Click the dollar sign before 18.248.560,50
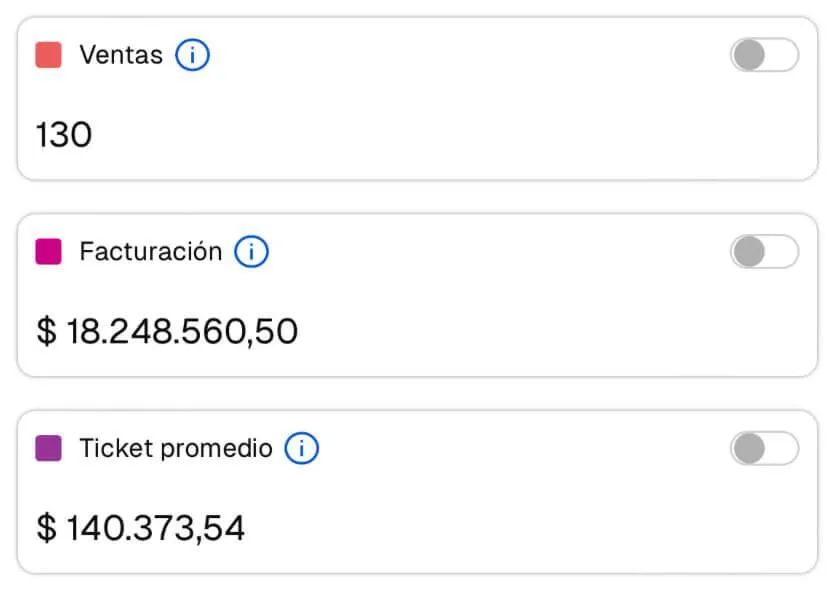 coord(46,331)
